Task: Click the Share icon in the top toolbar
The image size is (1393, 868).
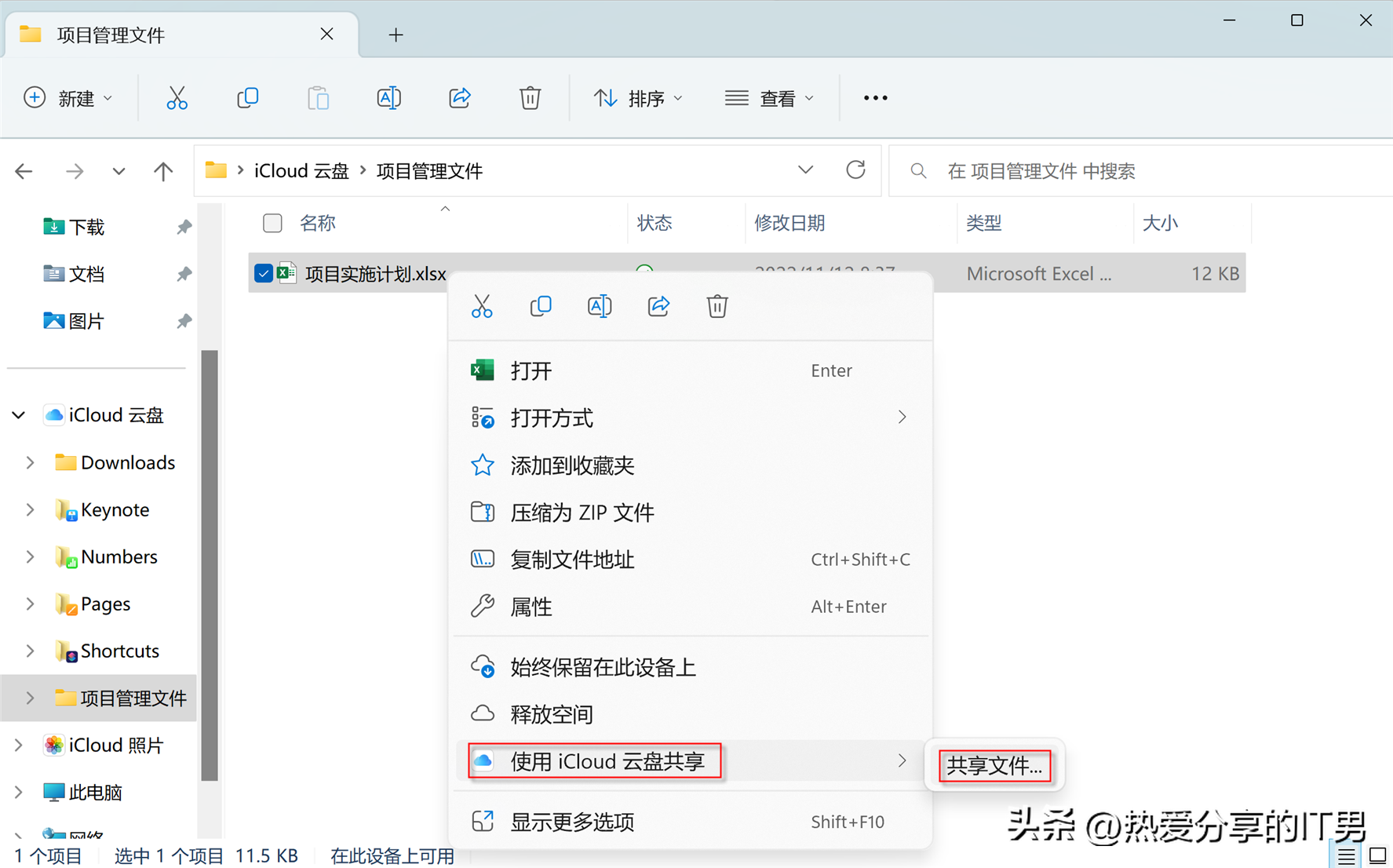Action: (x=460, y=98)
